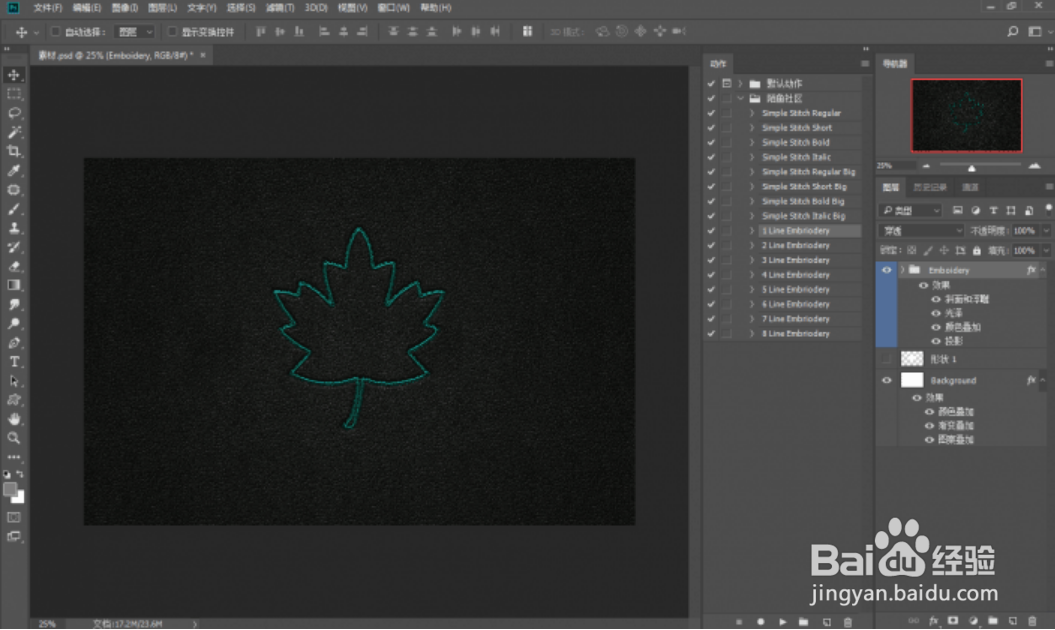Expand the Simple Stitch Regular action
The width and height of the screenshot is (1055, 630).
(x=752, y=113)
